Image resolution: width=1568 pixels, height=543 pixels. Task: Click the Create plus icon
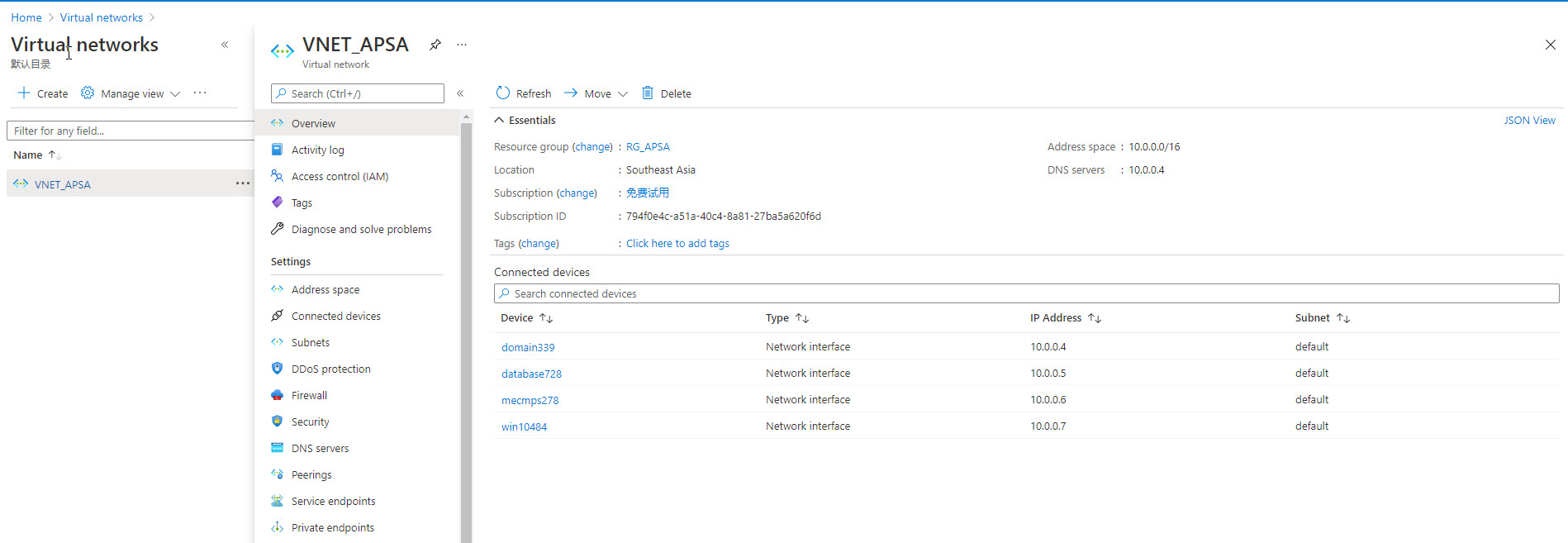point(24,93)
